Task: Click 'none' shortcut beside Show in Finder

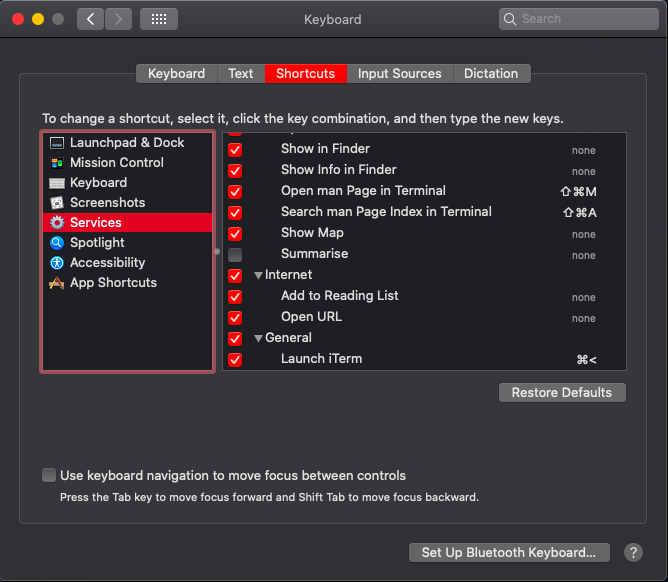Action: point(584,150)
